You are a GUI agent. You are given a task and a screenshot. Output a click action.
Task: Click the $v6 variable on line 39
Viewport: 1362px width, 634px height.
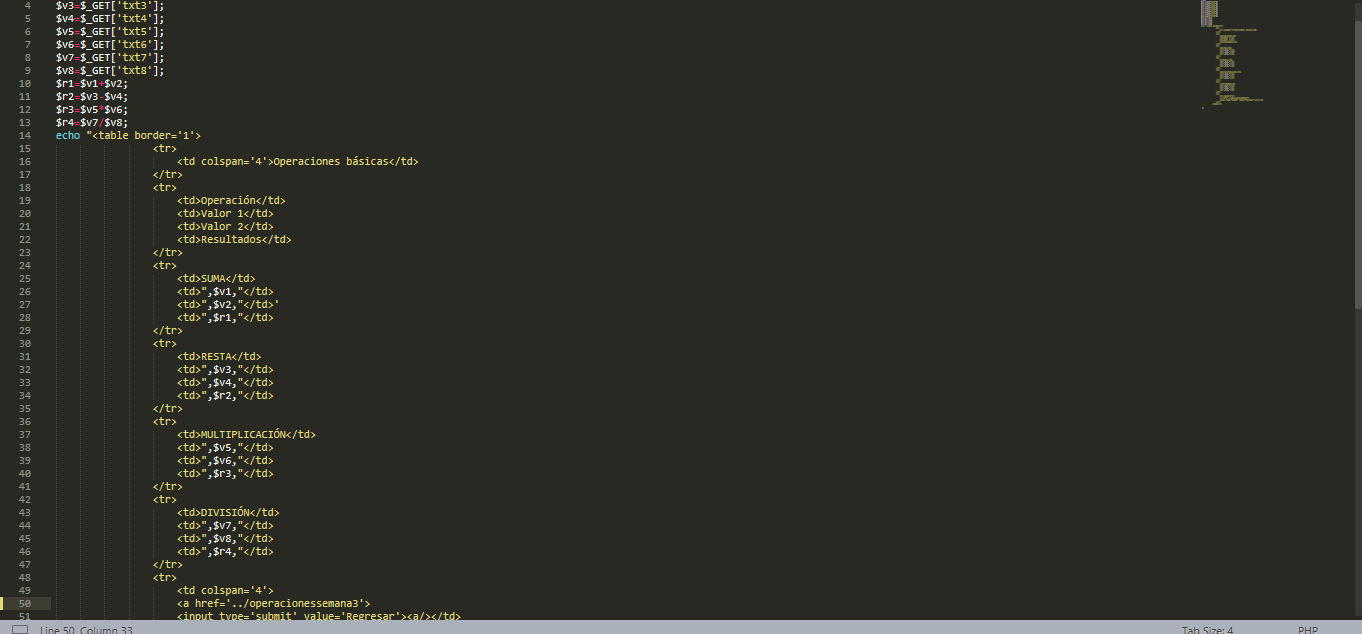tap(222, 460)
